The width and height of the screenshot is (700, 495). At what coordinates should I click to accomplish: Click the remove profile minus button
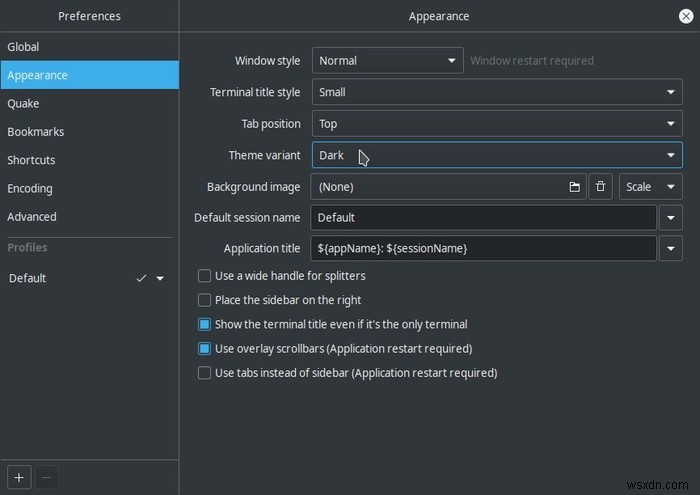coord(46,477)
